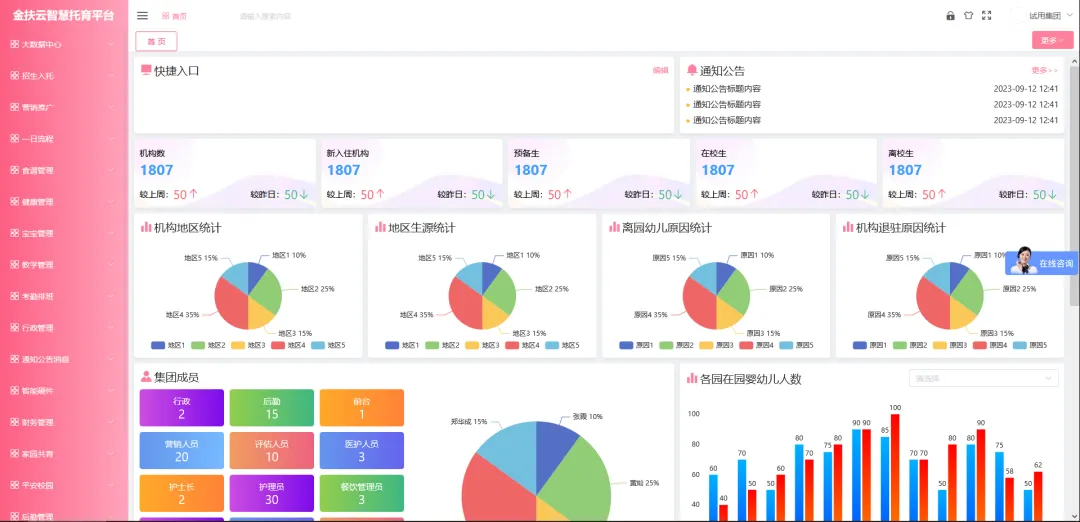Click the 金扶云智慧托育平台 title

pos(63,16)
